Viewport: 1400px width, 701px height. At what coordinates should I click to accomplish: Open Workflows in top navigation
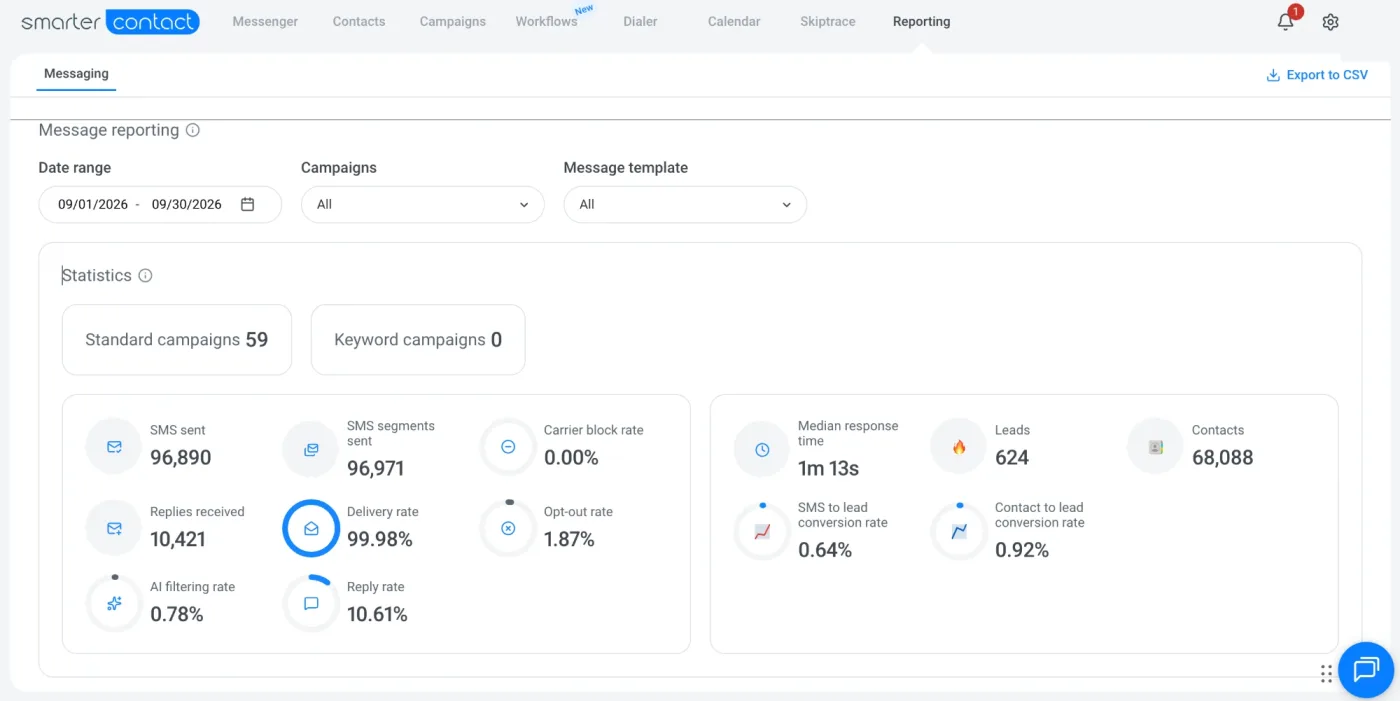point(547,21)
